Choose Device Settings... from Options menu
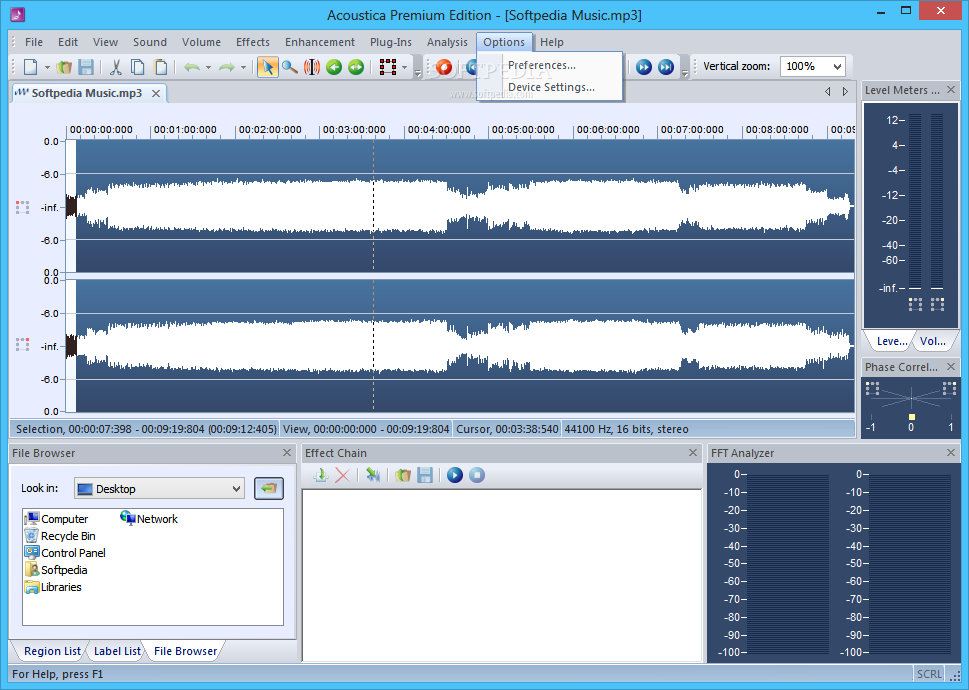This screenshot has width=969, height=690. (x=550, y=88)
